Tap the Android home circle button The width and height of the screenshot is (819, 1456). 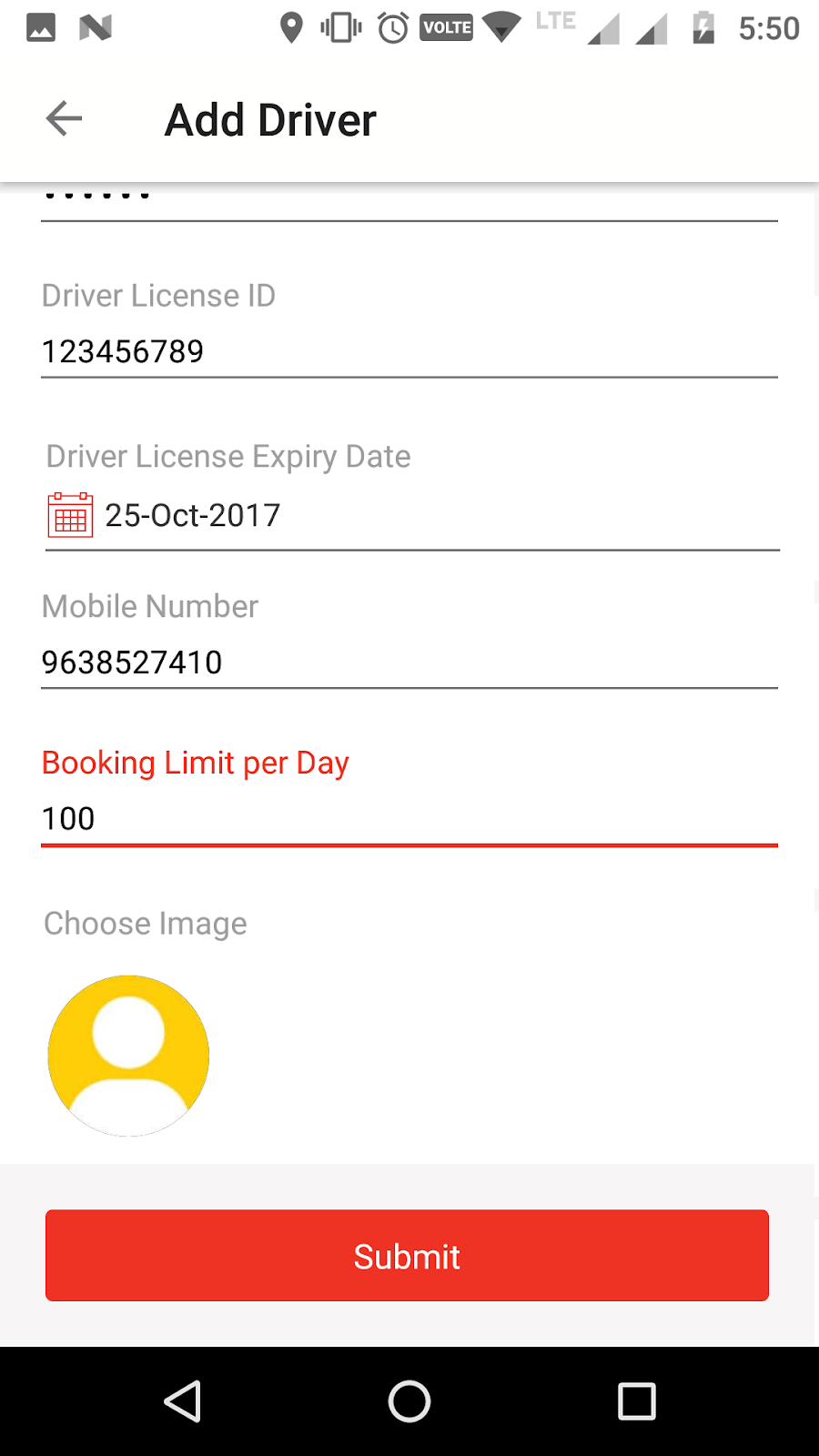(409, 1400)
